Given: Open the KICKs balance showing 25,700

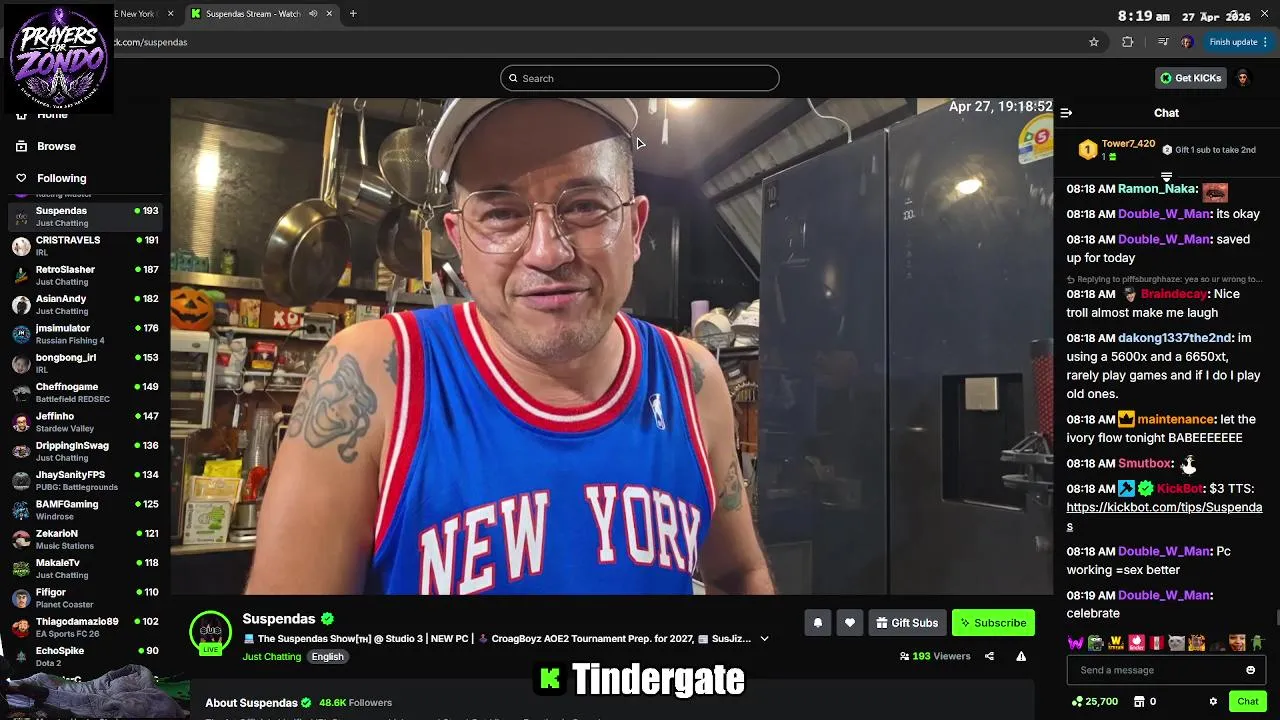Looking at the screenshot, I should (1095, 702).
